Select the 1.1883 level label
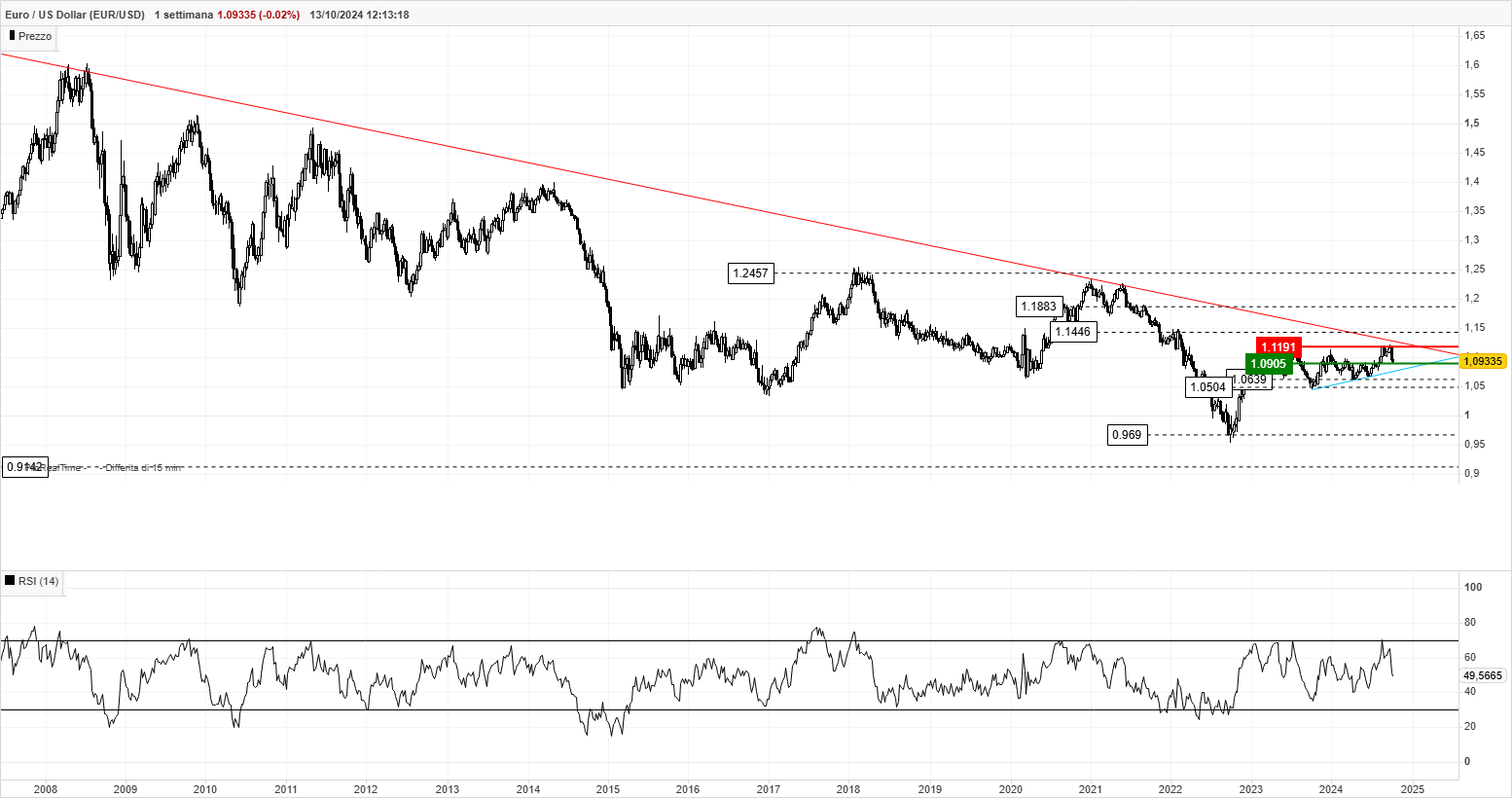The width and height of the screenshot is (1512, 798). coord(1038,307)
